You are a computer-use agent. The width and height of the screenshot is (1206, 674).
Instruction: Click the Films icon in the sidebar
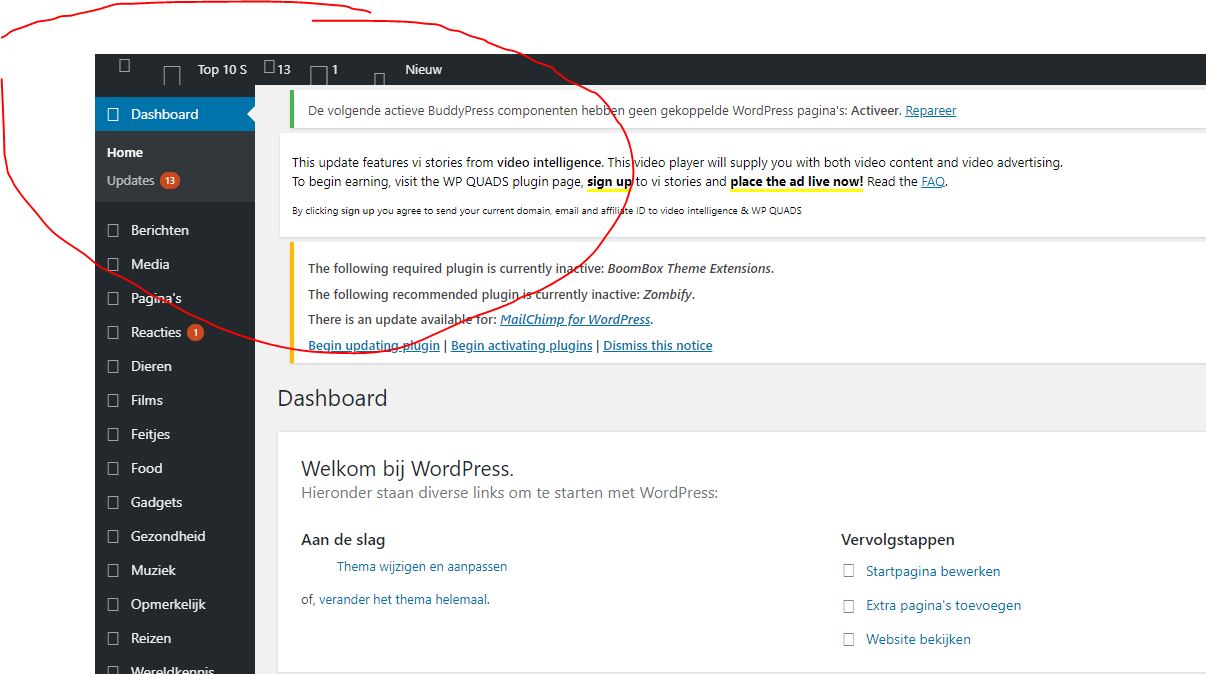pyautogui.click(x=113, y=400)
